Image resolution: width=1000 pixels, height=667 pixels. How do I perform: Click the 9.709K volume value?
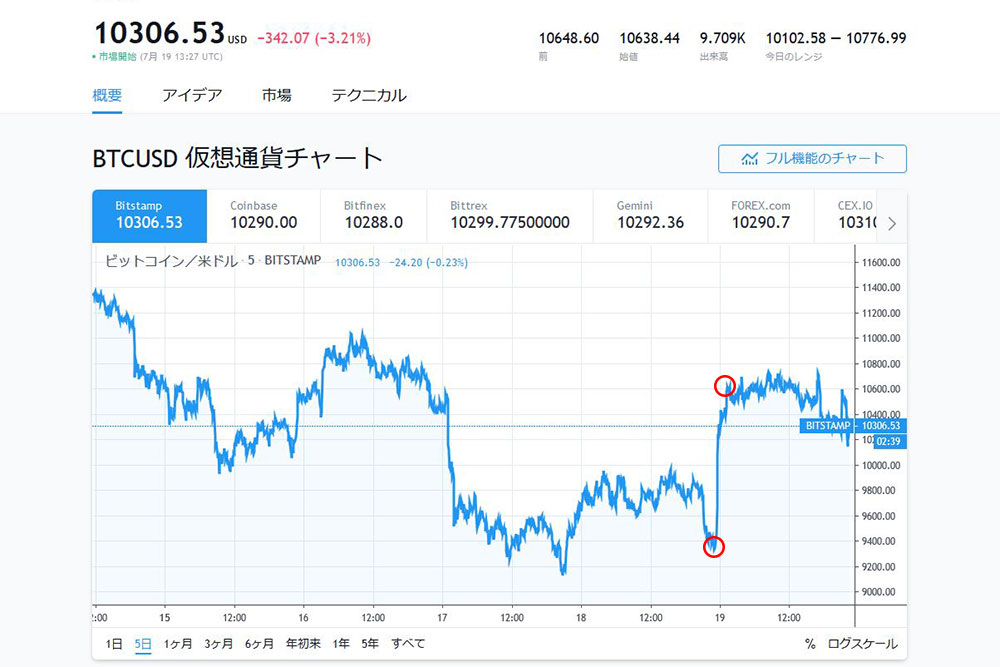[723, 38]
